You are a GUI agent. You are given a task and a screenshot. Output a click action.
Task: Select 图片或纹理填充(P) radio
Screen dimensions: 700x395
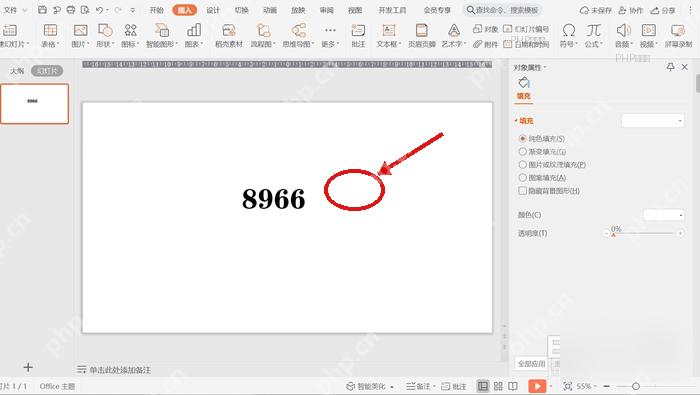(x=522, y=165)
